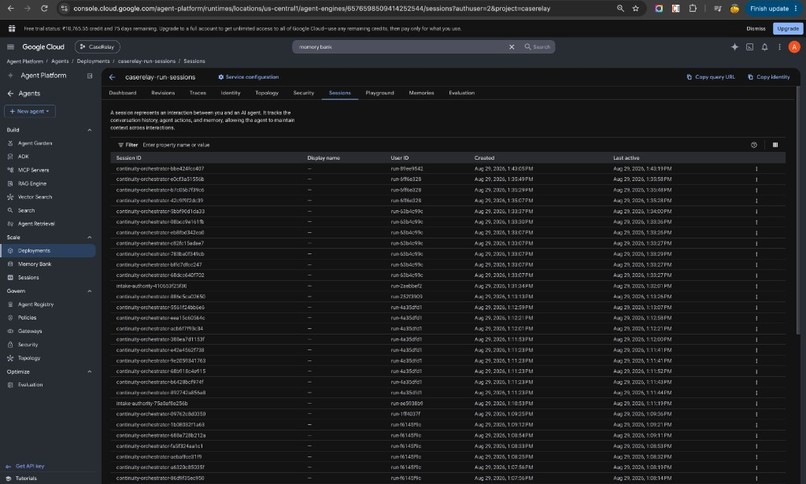
Task: Open browser Extensions puzzle icon
Action: pos(693,9)
